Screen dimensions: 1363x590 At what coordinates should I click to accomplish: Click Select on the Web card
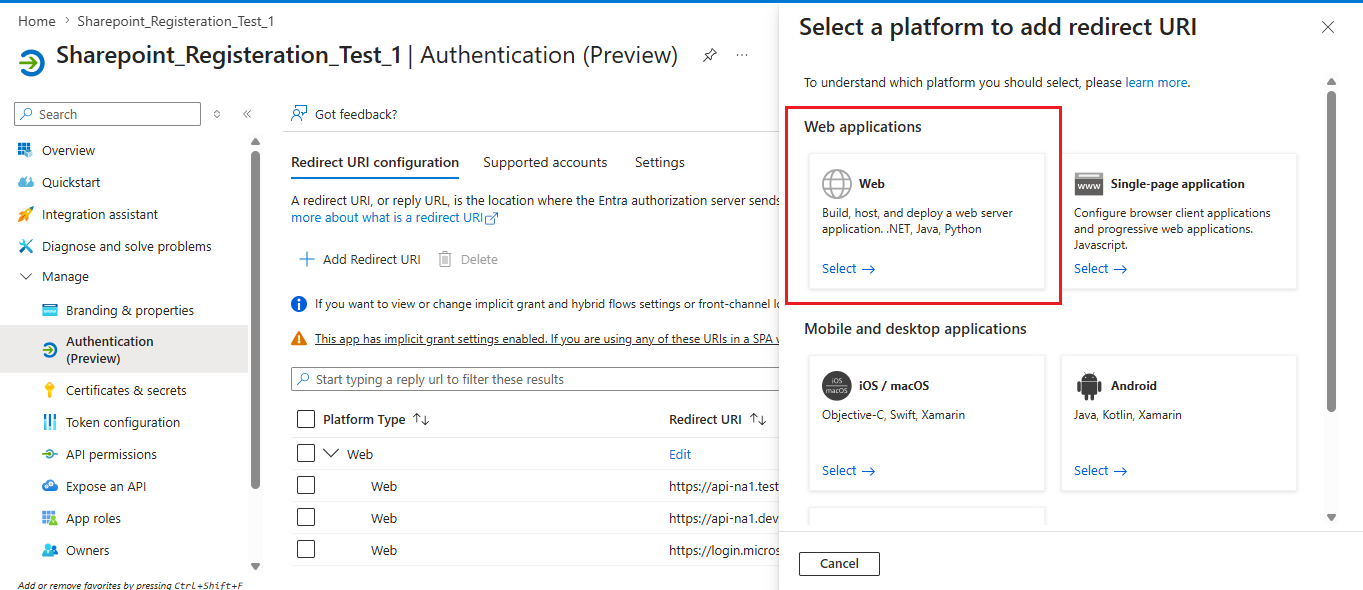point(848,268)
